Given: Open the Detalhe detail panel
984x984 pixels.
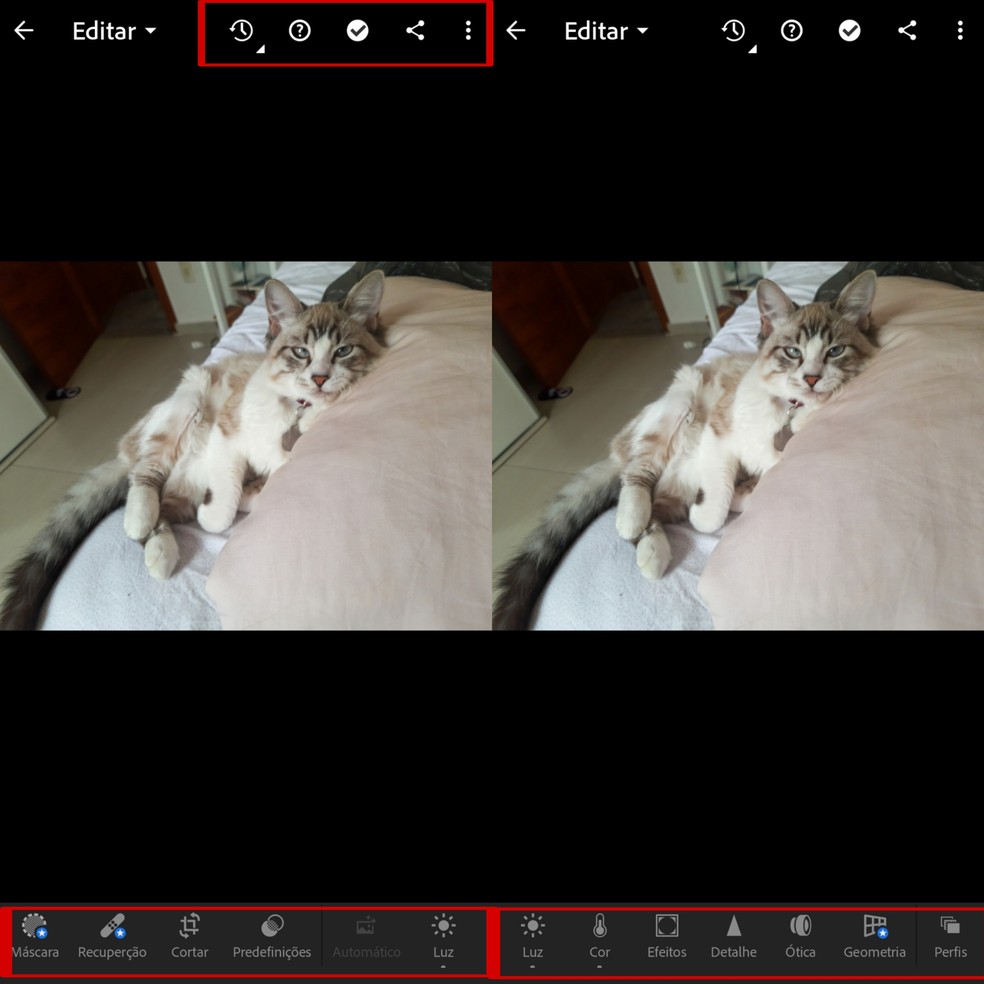Looking at the screenshot, I should coord(734,936).
